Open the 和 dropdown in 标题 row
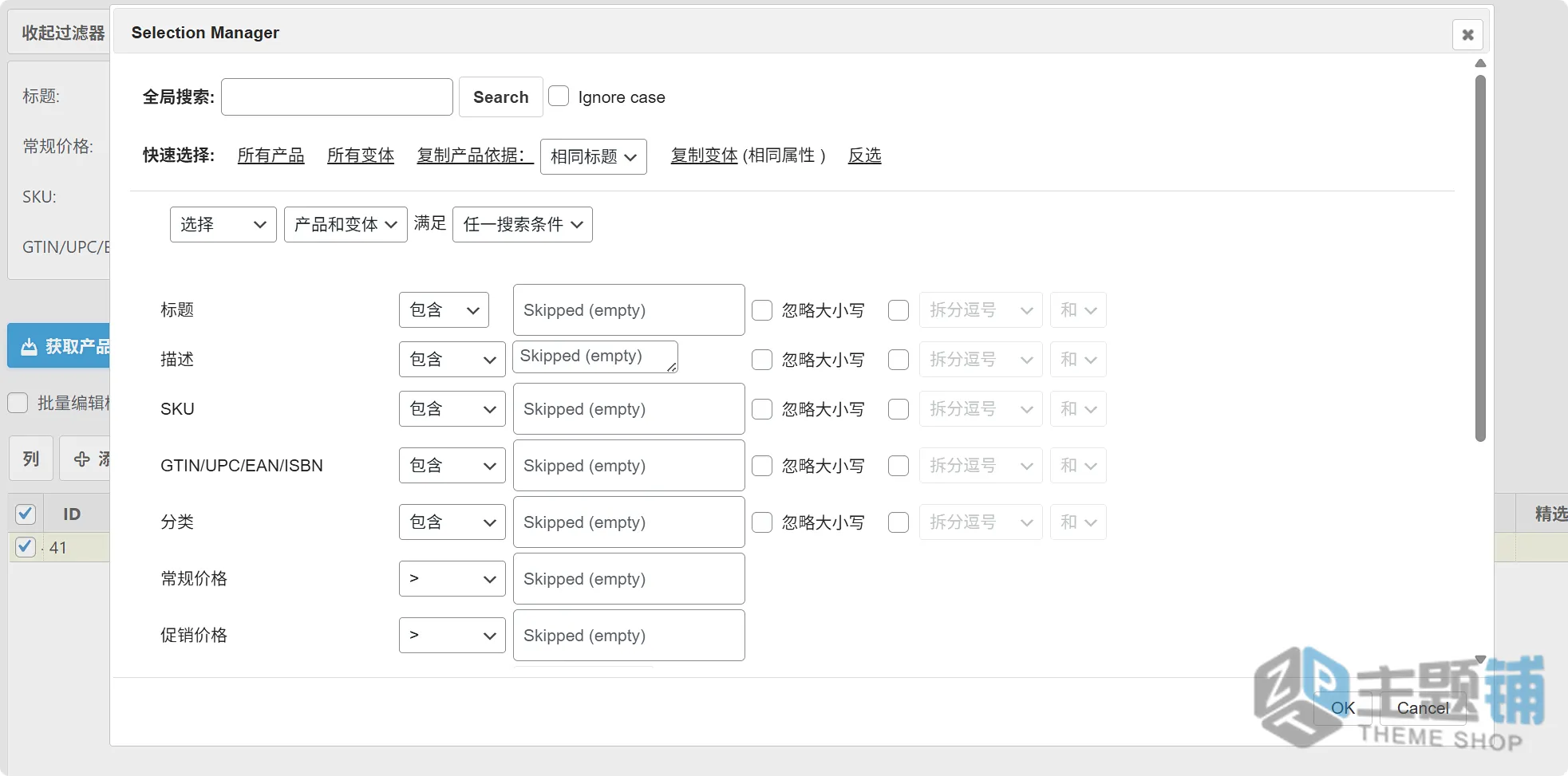The width and height of the screenshot is (1568, 776). (1078, 310)
